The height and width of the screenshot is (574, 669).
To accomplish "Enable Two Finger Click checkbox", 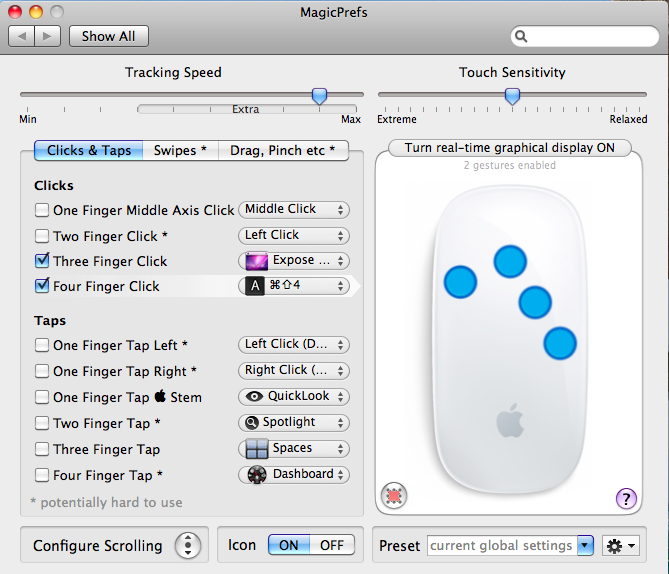I will [42, 236].
